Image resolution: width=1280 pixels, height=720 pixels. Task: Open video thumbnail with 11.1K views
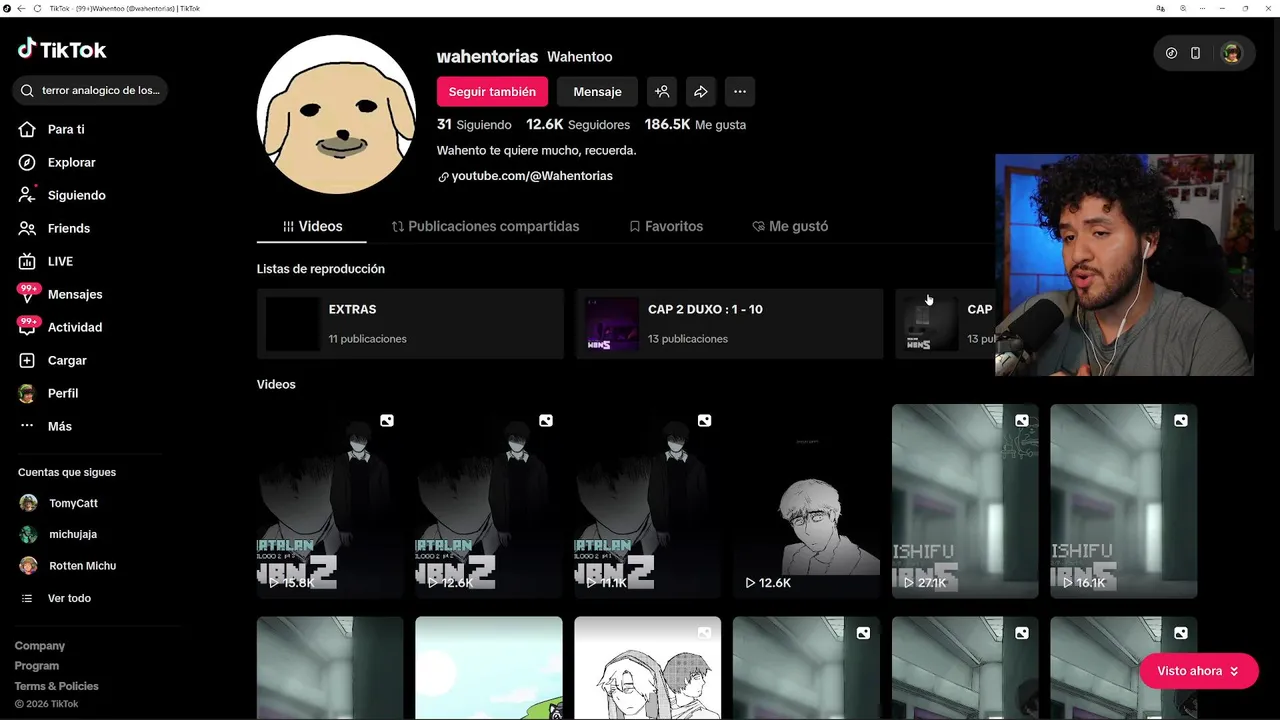tap(647, 501)
